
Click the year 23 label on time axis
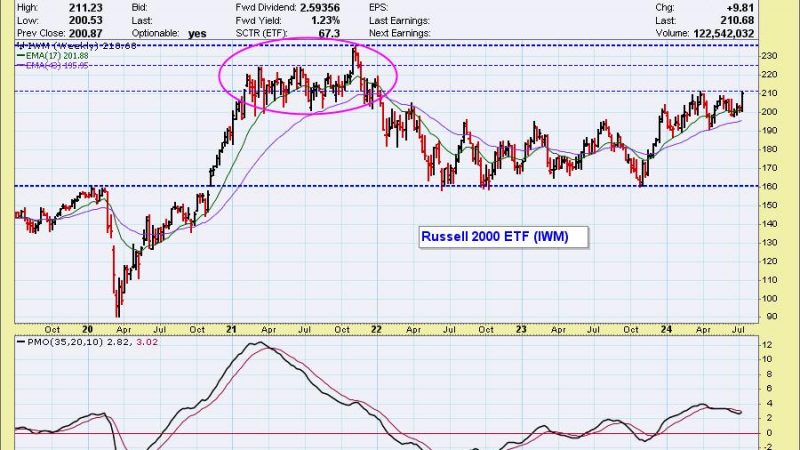point(520,330)
